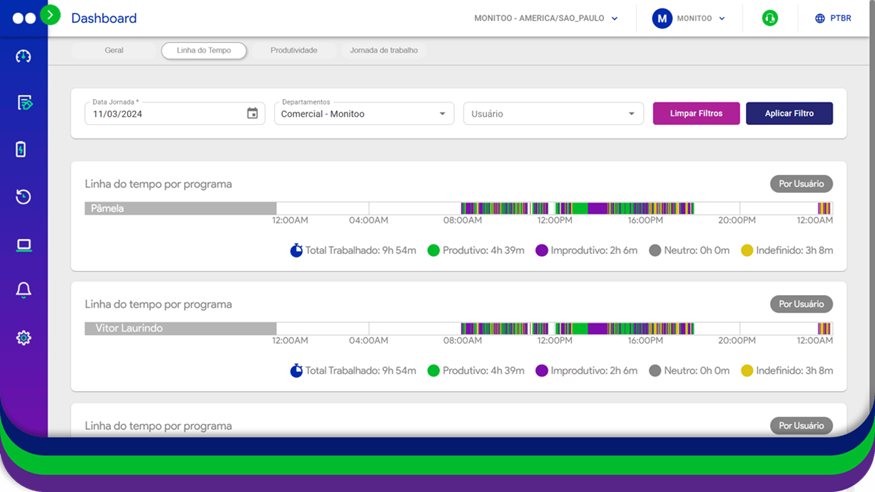The height and width of the screenshot is (492, 875).
Task: Open notifications bell in sidebar
Action: pyautogui.click(x=24, y=290)
